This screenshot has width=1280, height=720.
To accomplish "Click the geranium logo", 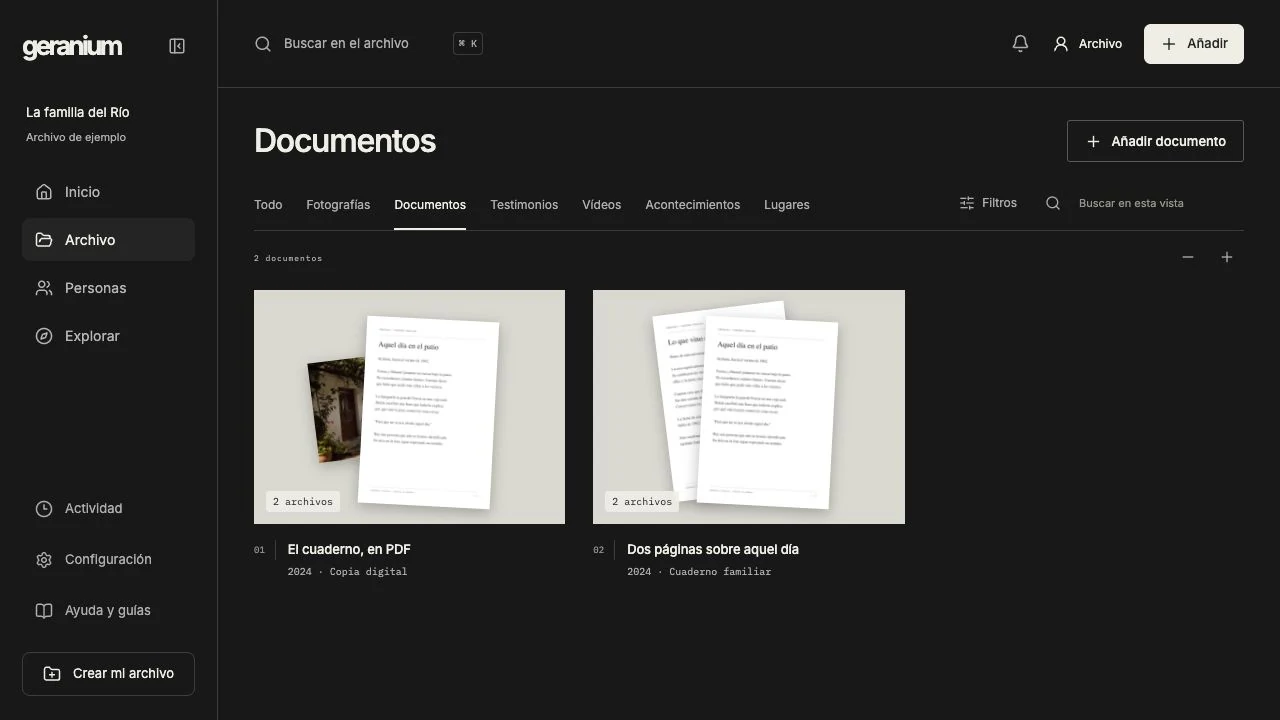I will 72,47.
